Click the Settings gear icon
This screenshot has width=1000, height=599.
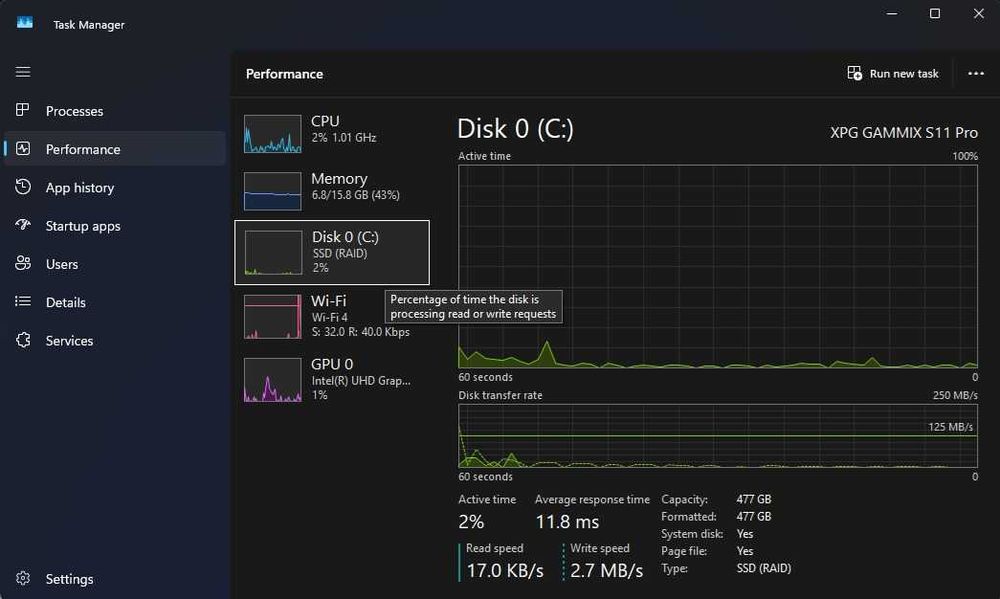23,579
